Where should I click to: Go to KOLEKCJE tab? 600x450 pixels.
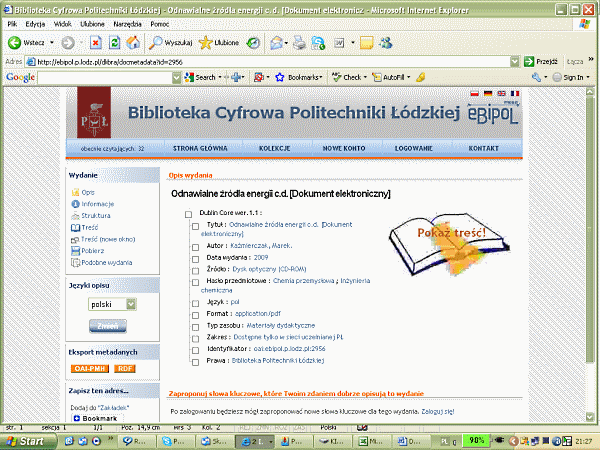[274, 148]
